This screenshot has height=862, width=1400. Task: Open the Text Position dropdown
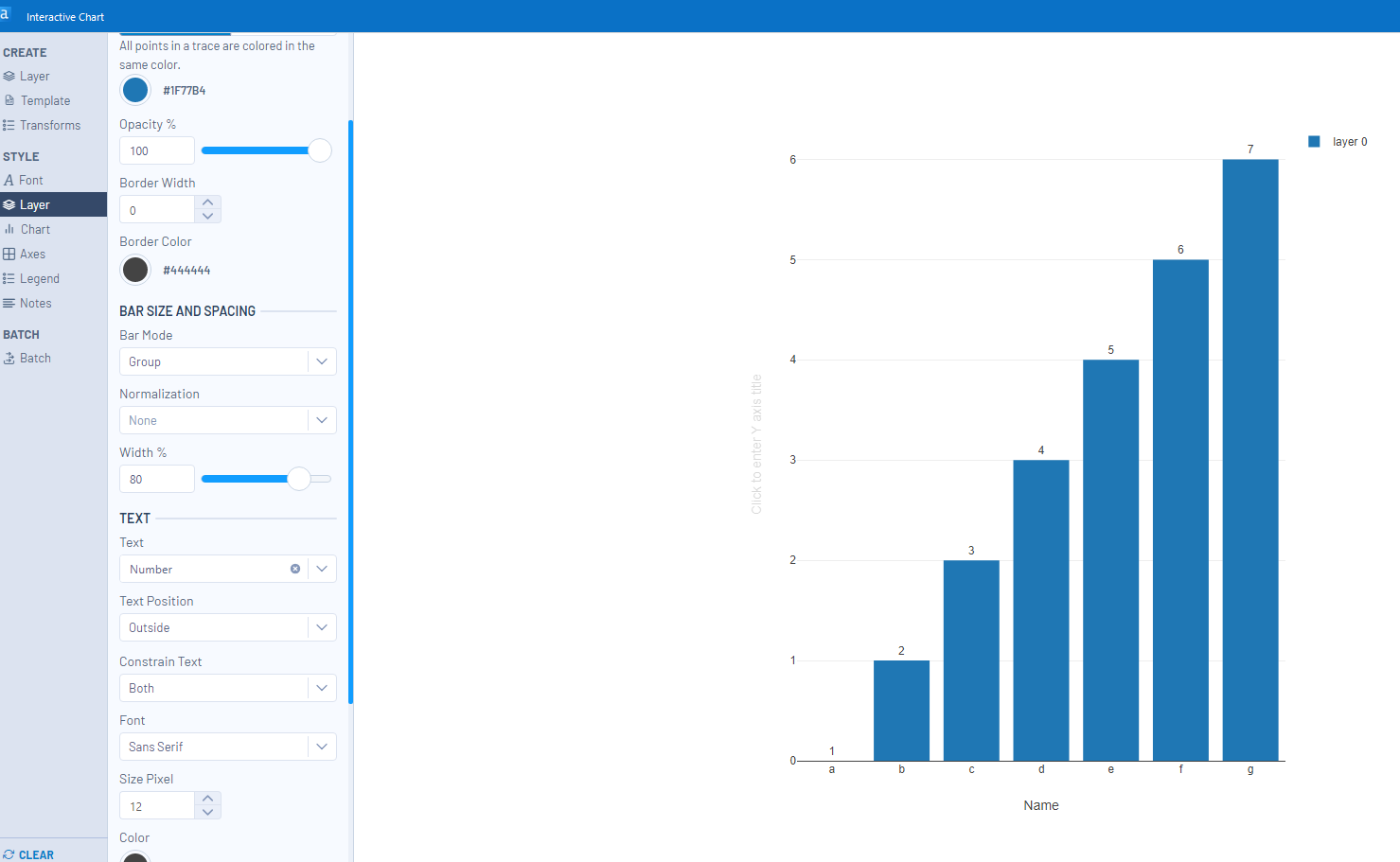322,627
